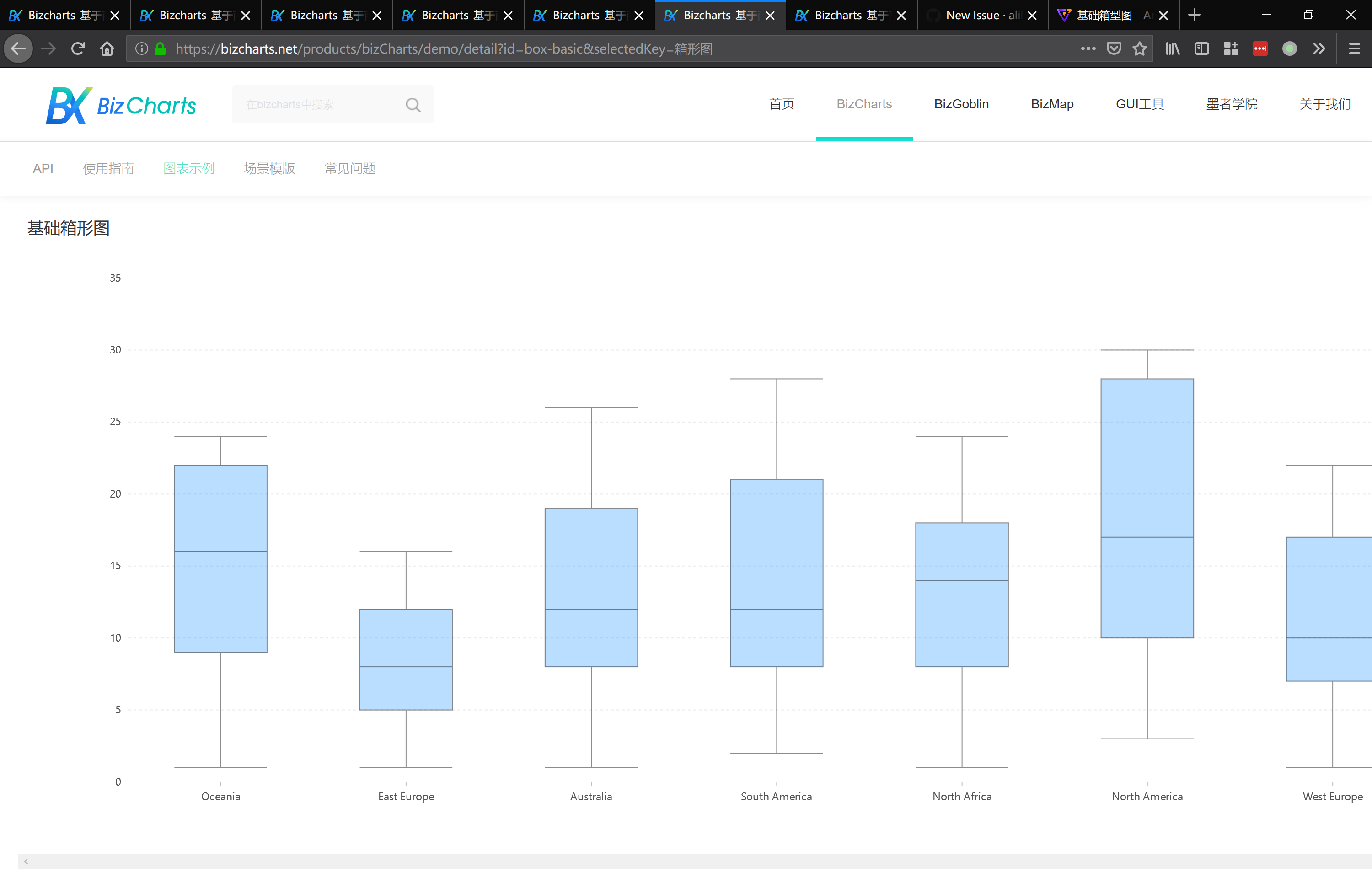Open more tools via the extensions puzzle icon
Viewport: 1372px width, 878px height.
point(1231,48)
